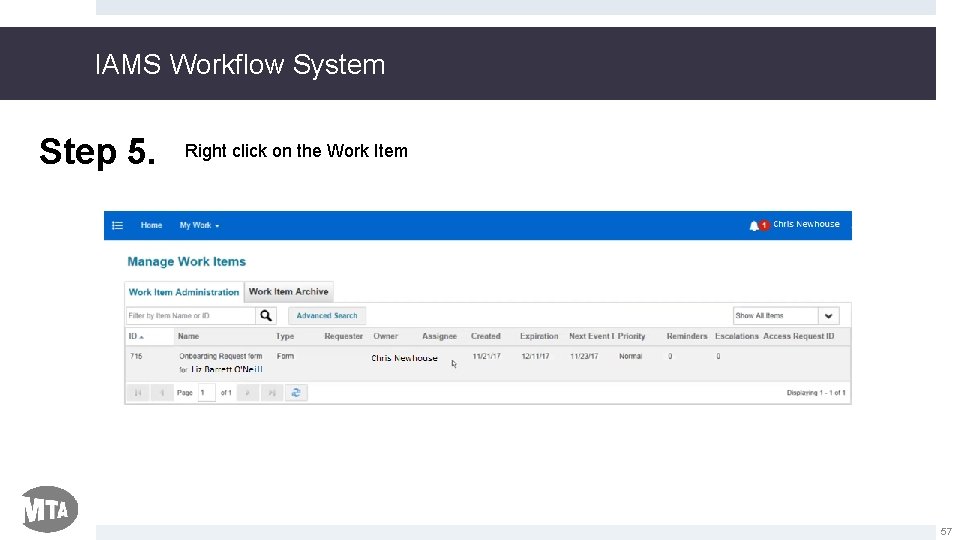Click the Chris Newhouse owner cell
The width and height of the screenshot is (960, 540).
[404, 358]
